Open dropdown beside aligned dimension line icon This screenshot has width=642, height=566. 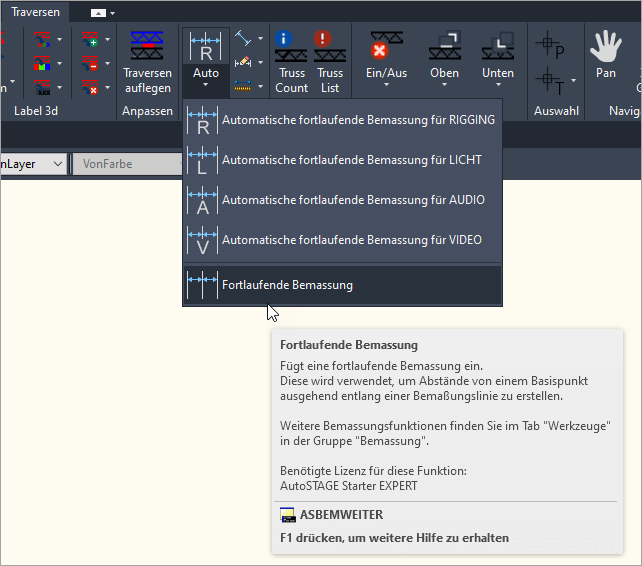(260, 38)
